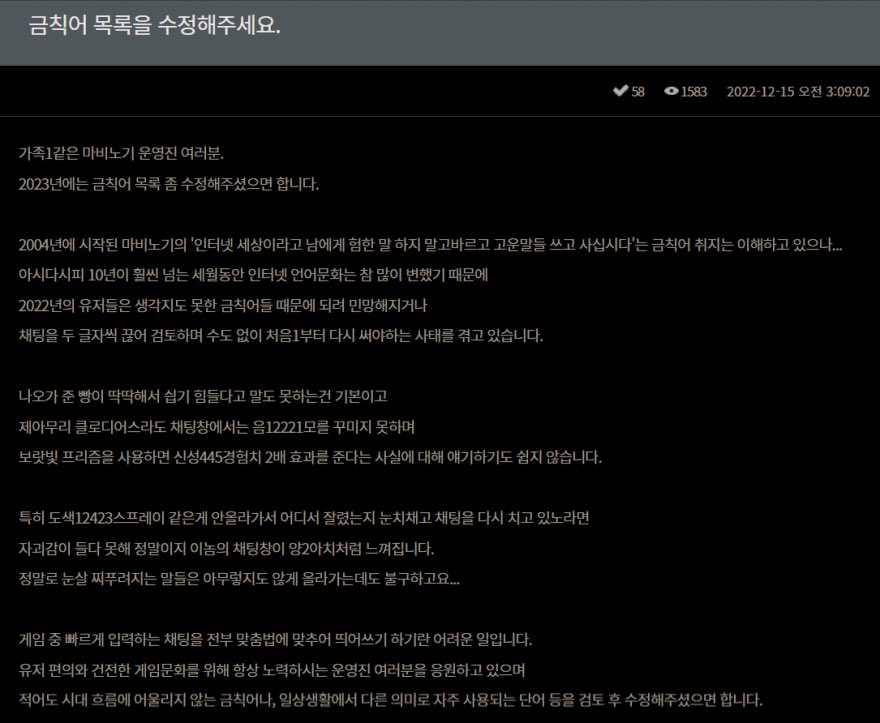Click the line starting '2022년의 유저들은 생각지도'
The width and height of the screenshot is (880, 723).
pos(223,305)
